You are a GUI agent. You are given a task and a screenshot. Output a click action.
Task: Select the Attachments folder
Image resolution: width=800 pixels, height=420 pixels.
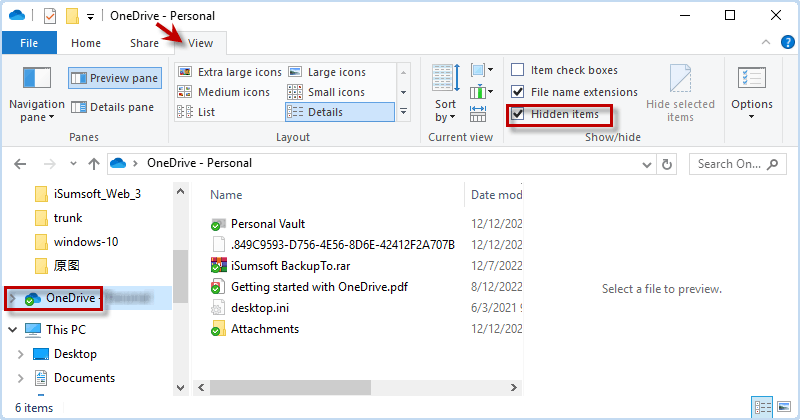(265, 329)
